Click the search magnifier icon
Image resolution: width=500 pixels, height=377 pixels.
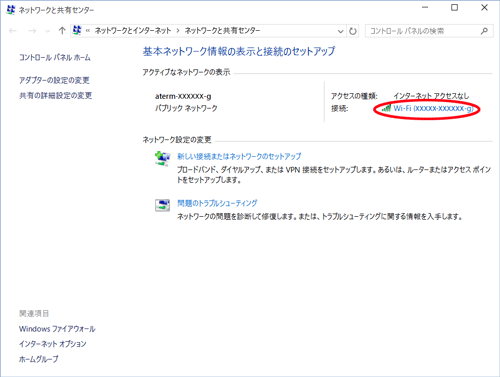[x=484, y=31]
